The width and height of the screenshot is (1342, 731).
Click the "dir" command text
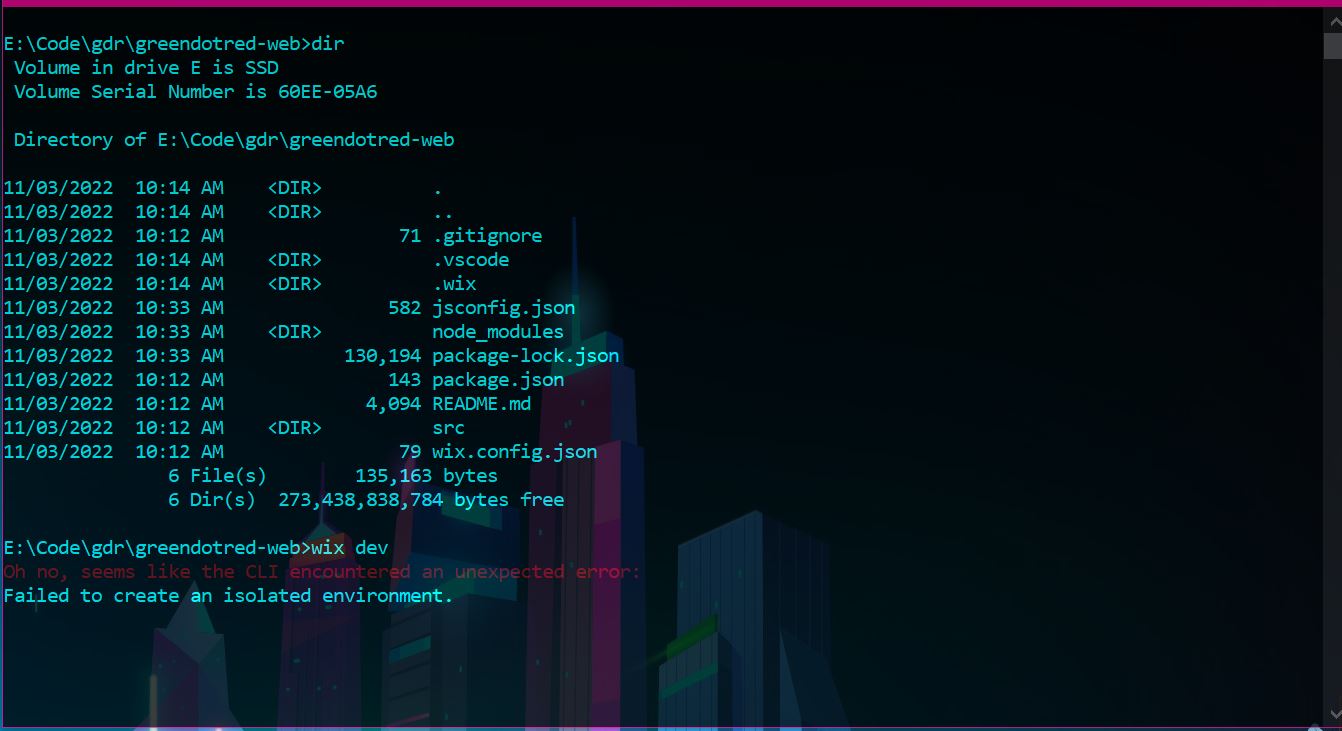(x=328, y=44)
